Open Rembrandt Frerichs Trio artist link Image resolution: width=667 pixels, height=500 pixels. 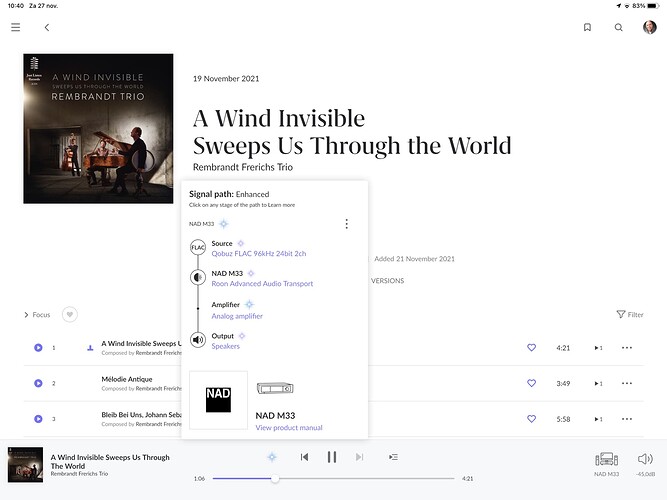tap(242, 167)
